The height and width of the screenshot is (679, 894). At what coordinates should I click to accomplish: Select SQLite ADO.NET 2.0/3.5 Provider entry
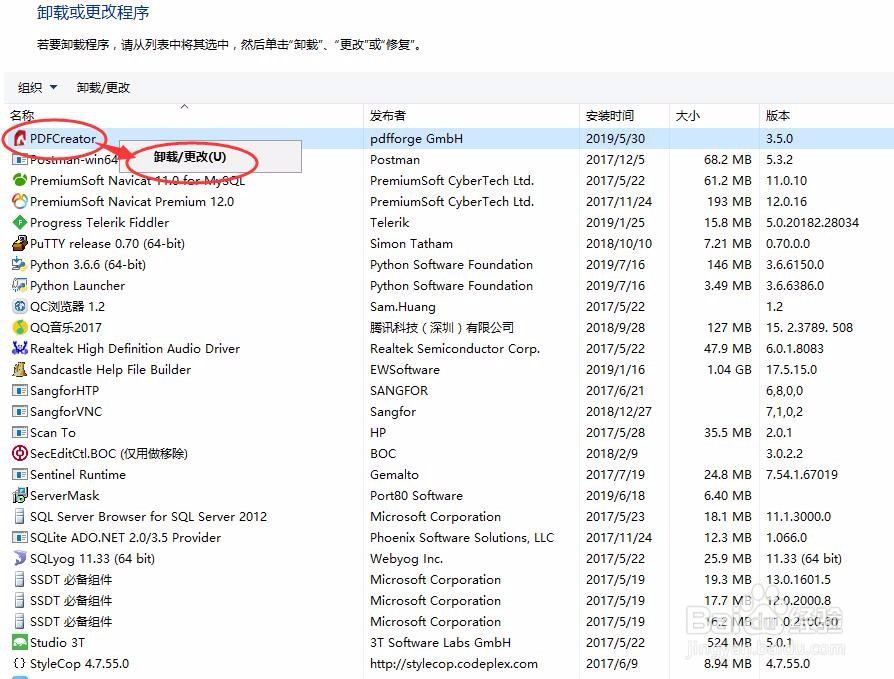click(125, 538)
